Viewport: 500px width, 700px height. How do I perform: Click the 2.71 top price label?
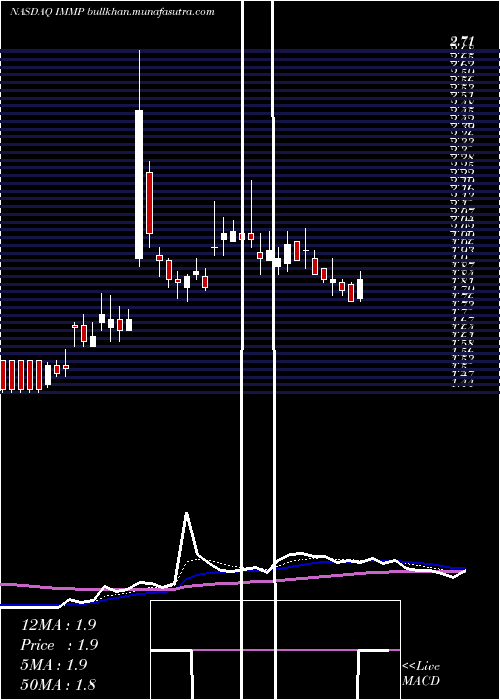(x=462, y=42)
